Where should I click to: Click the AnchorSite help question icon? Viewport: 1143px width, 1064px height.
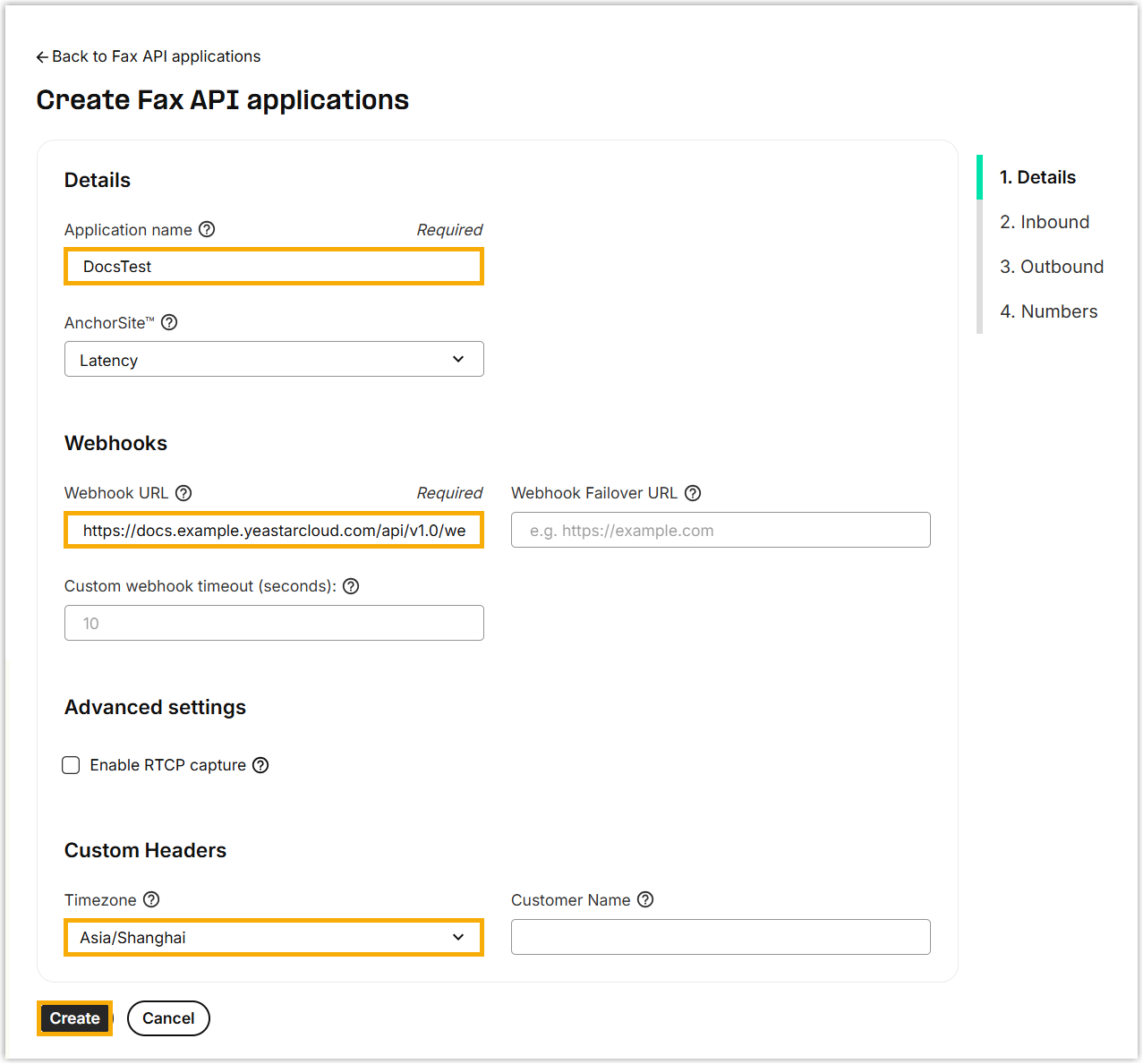(x=169, y=322)
